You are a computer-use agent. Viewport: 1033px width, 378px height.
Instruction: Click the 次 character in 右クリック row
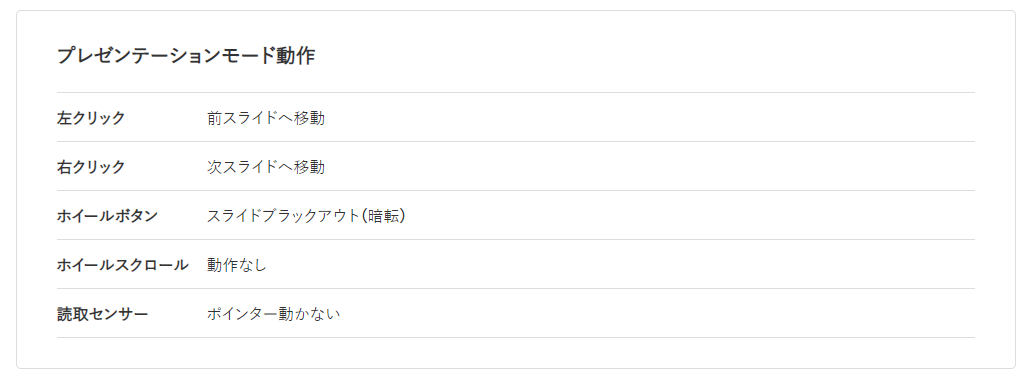214,167
